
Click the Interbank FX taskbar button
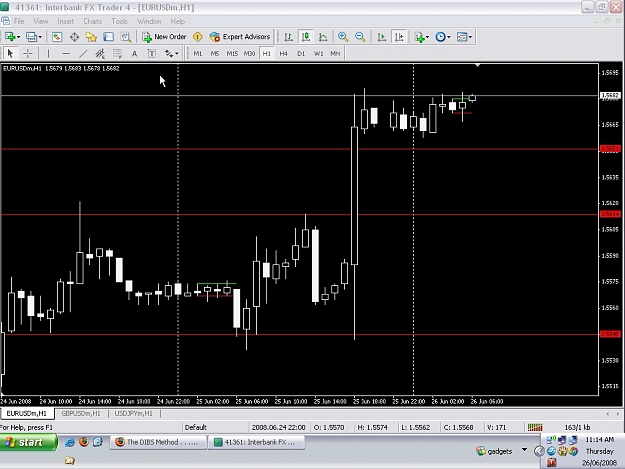[256, 442]
